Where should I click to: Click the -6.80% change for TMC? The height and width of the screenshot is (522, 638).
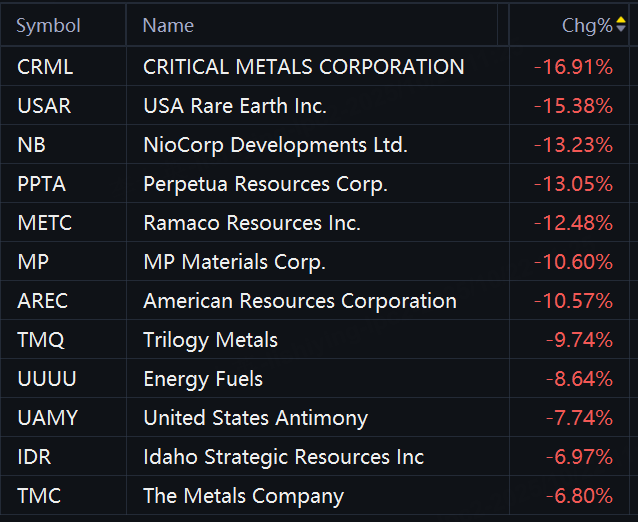click(x=579, y=496)
